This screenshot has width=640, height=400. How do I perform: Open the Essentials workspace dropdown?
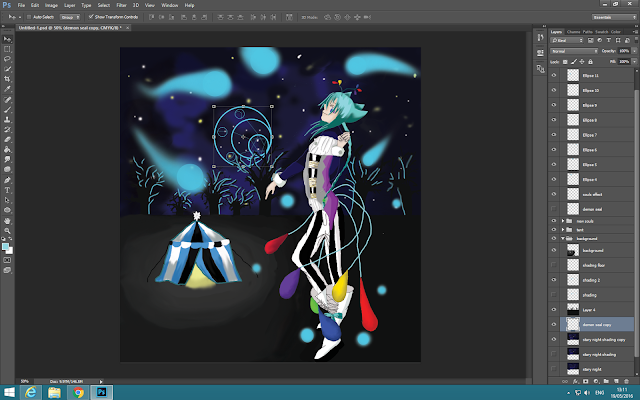(614, 17)
